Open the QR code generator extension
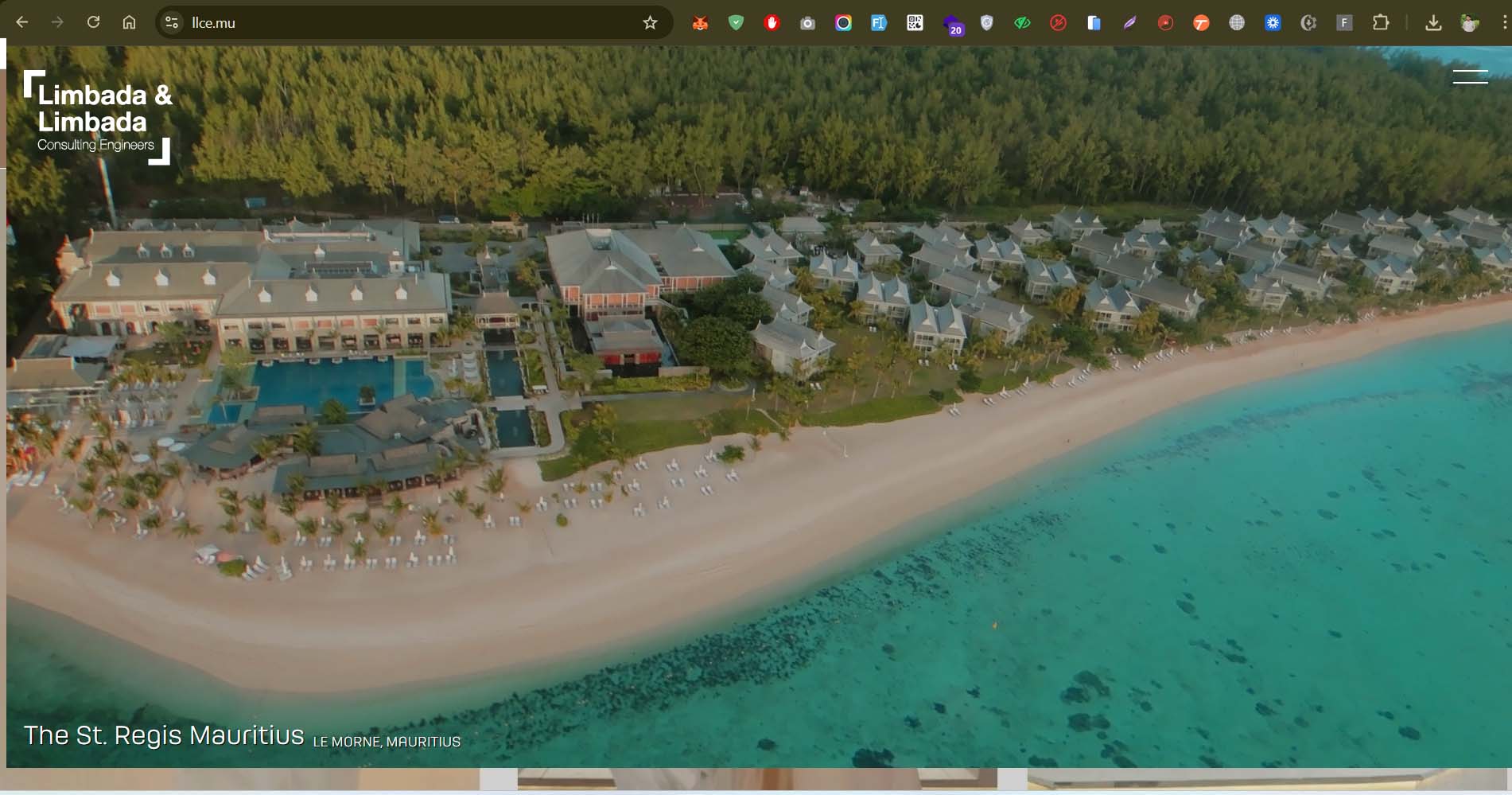1512x795 pixels. 915,23
